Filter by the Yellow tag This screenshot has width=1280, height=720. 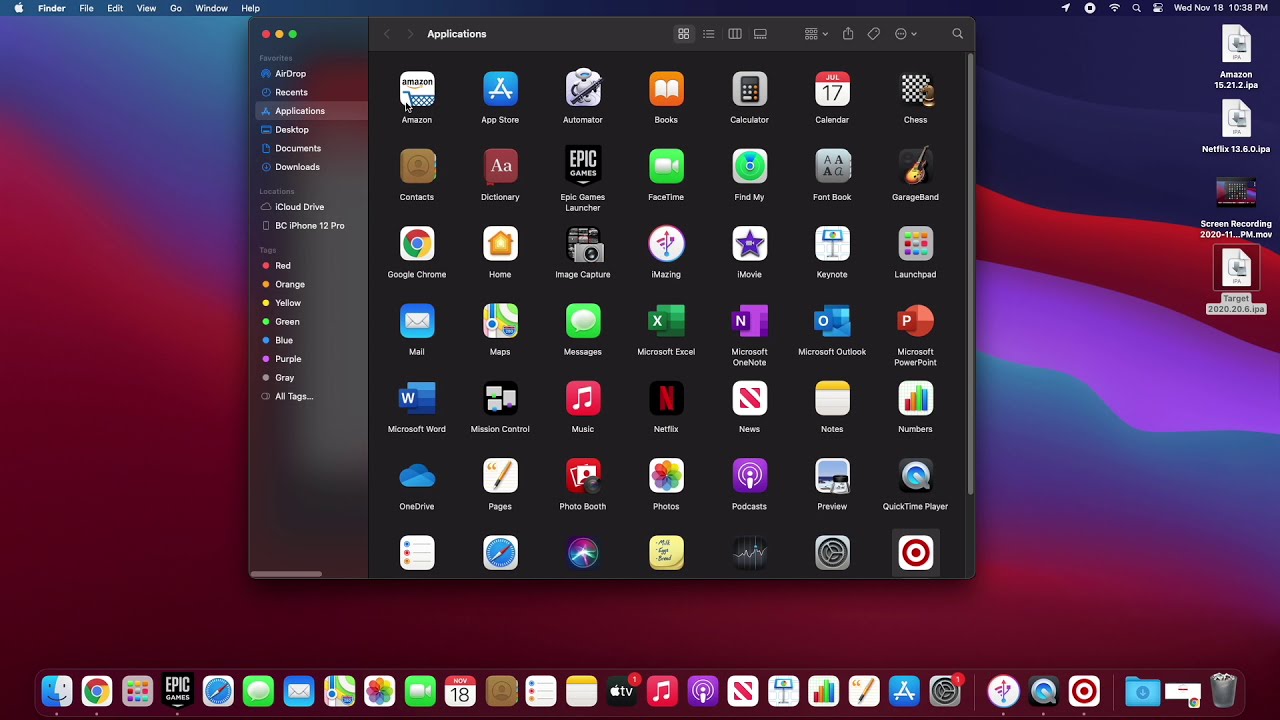312,303
